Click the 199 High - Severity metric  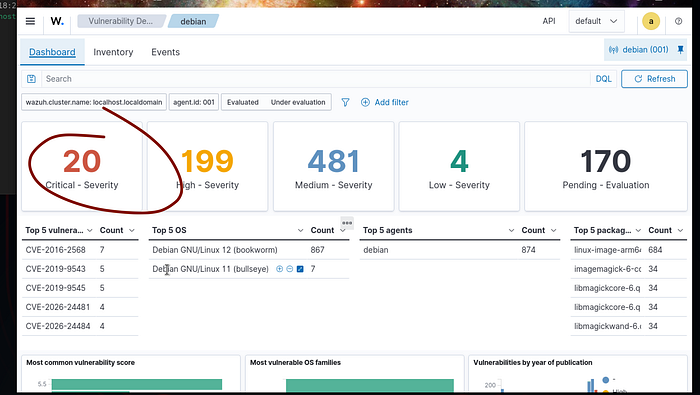[x=208, y=166]
